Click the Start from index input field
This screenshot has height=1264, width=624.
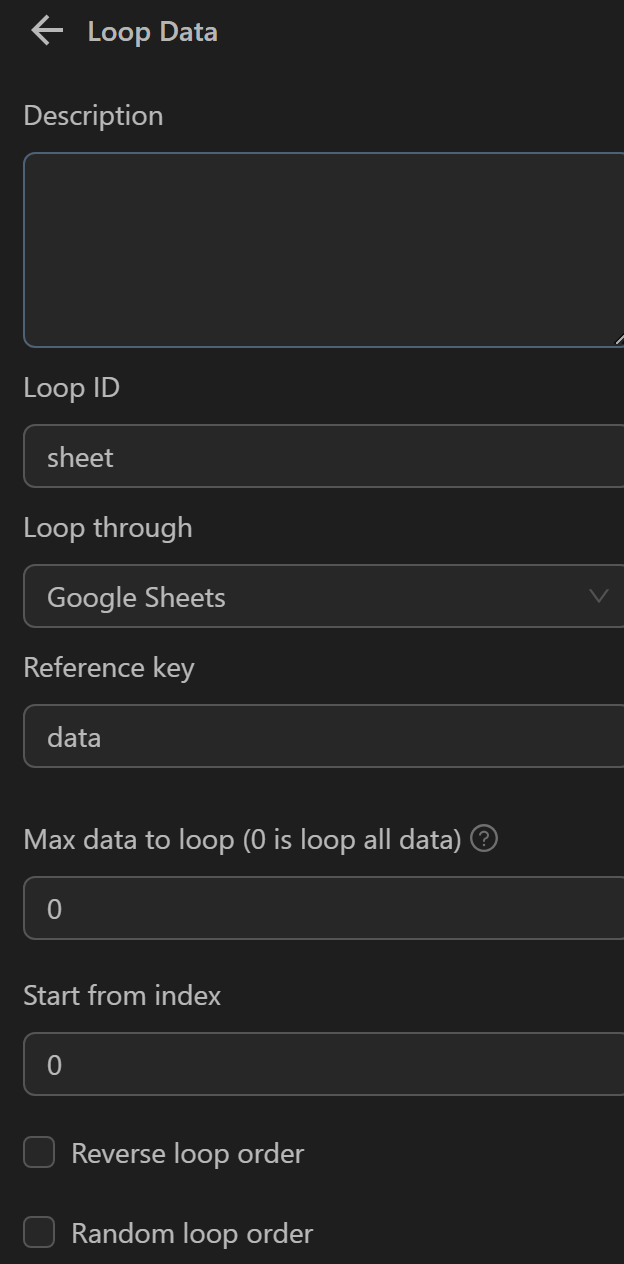tap(320, 1065)
